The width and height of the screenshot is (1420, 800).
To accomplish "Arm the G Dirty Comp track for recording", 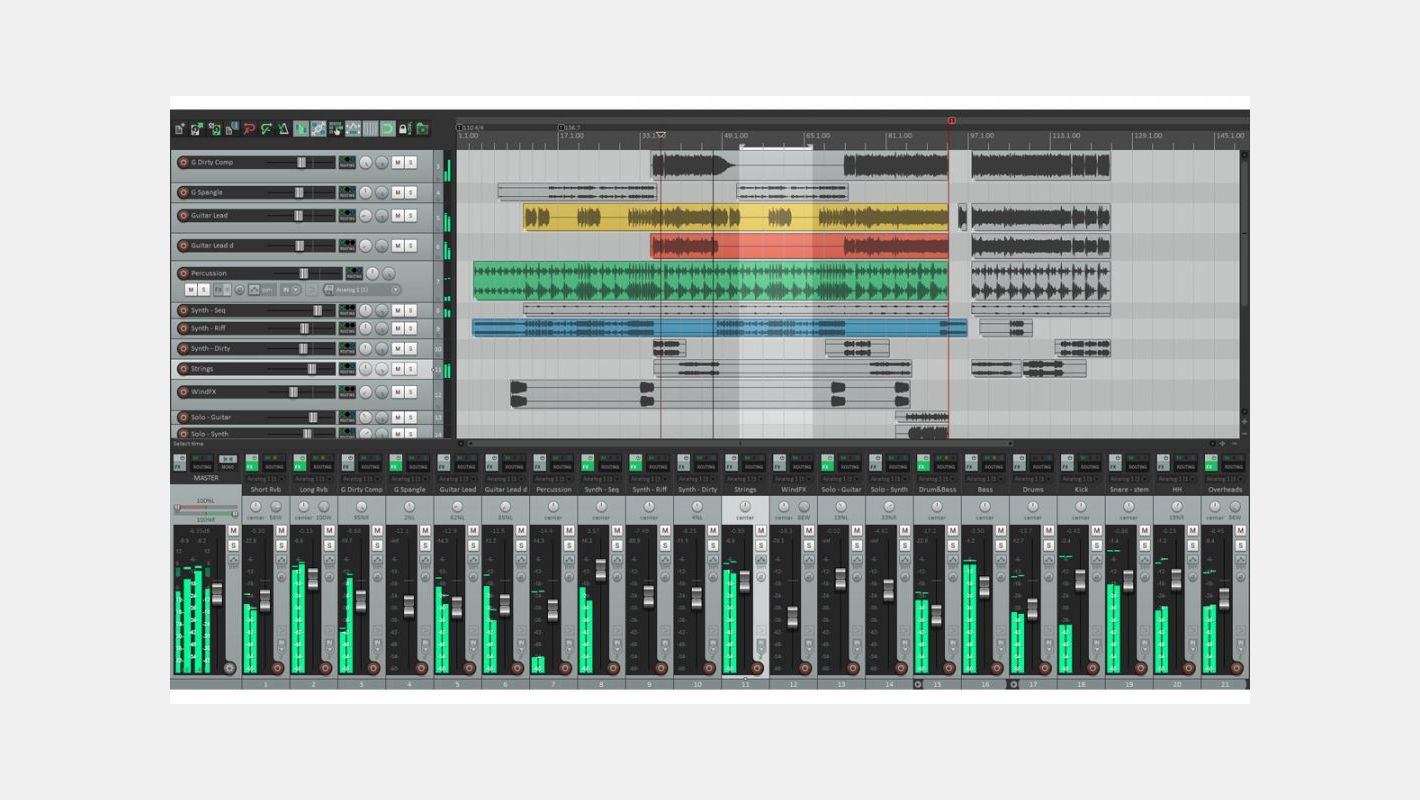I will pos(183,162).
